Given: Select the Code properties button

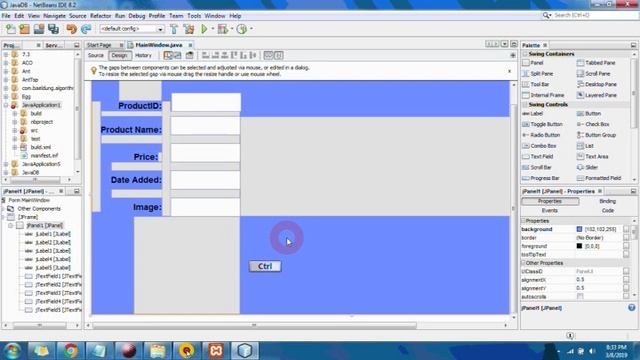Looking at the screenshot, I should point(607,211).
